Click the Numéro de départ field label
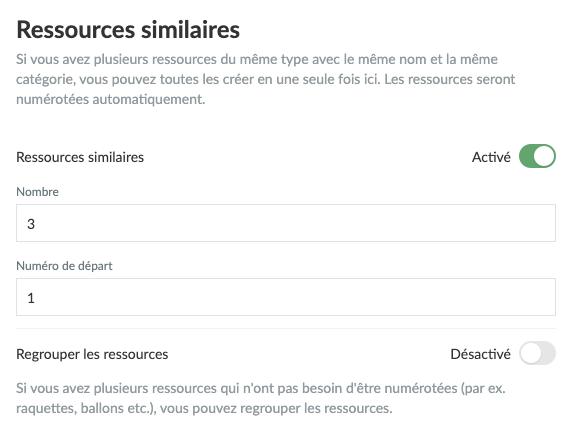The image size is (572, 434). click(64, 266)
